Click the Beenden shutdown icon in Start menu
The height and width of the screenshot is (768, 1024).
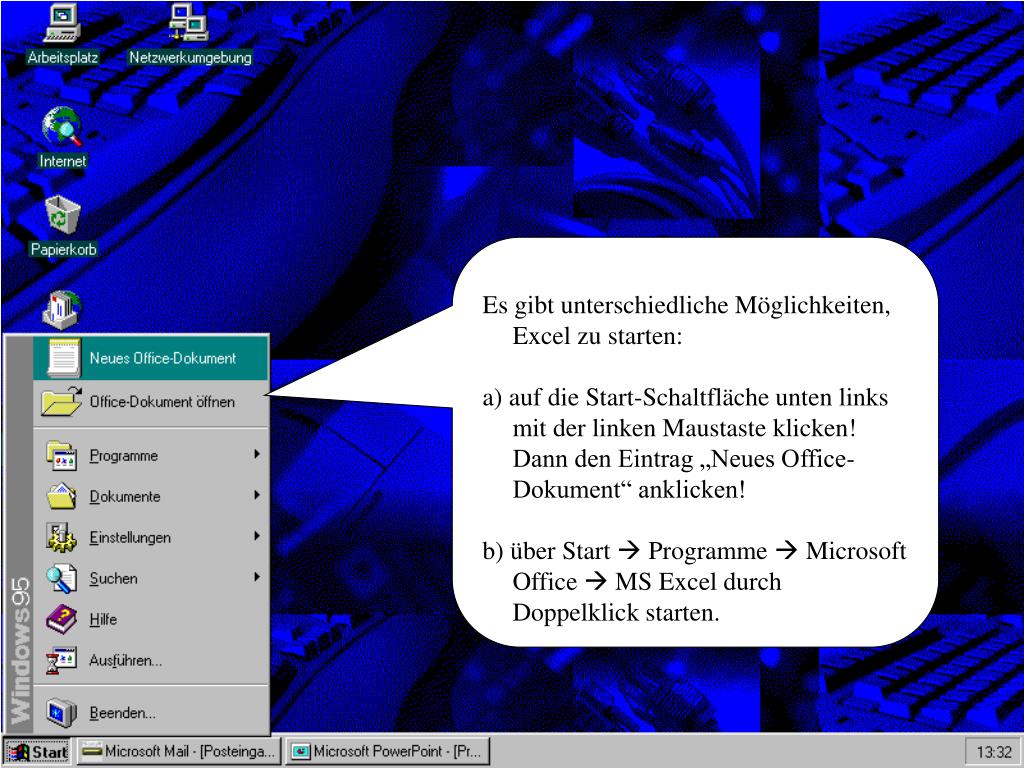pos(61,712)
